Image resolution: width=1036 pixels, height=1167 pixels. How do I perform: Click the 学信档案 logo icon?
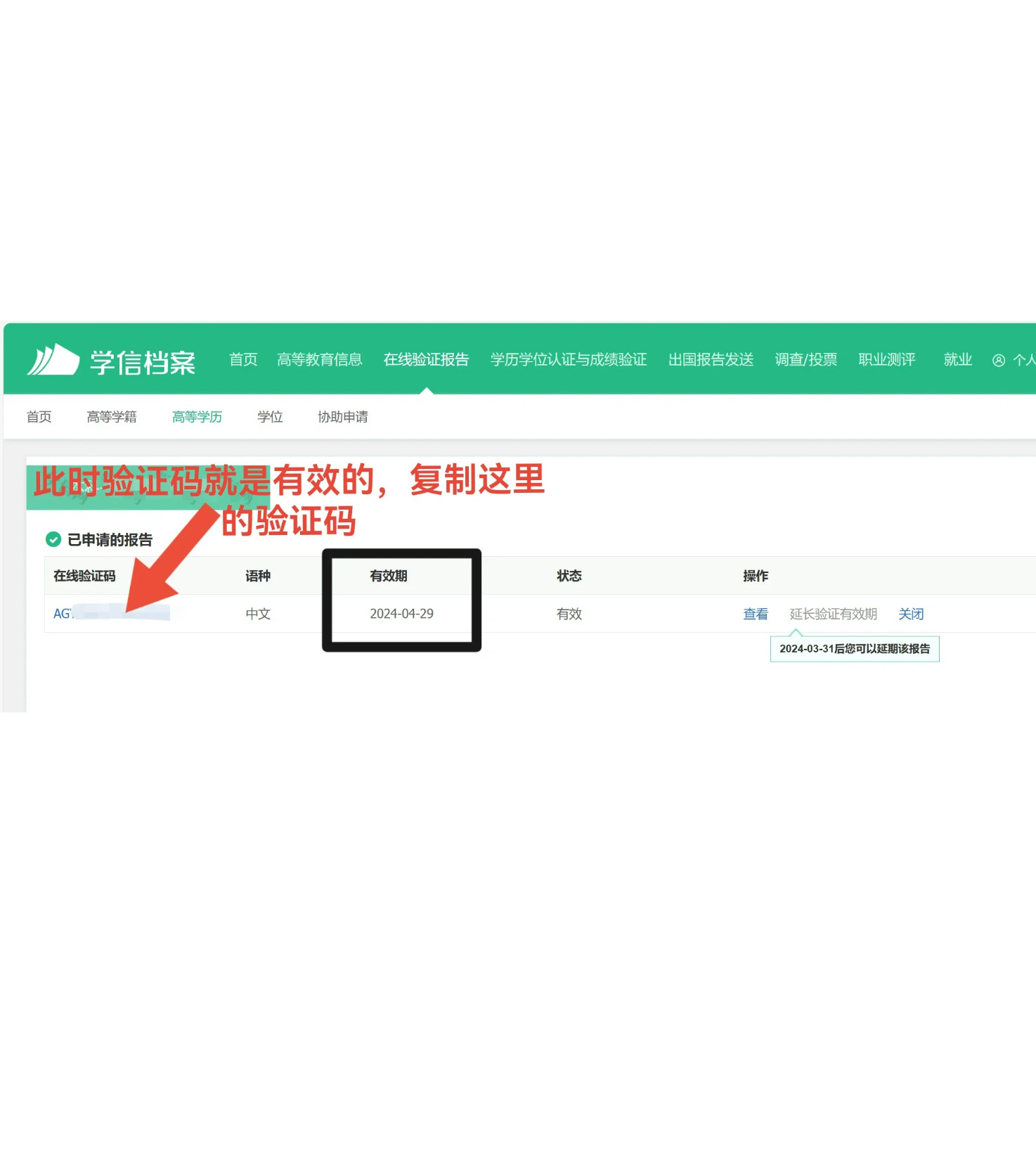[x=53, y=360]
